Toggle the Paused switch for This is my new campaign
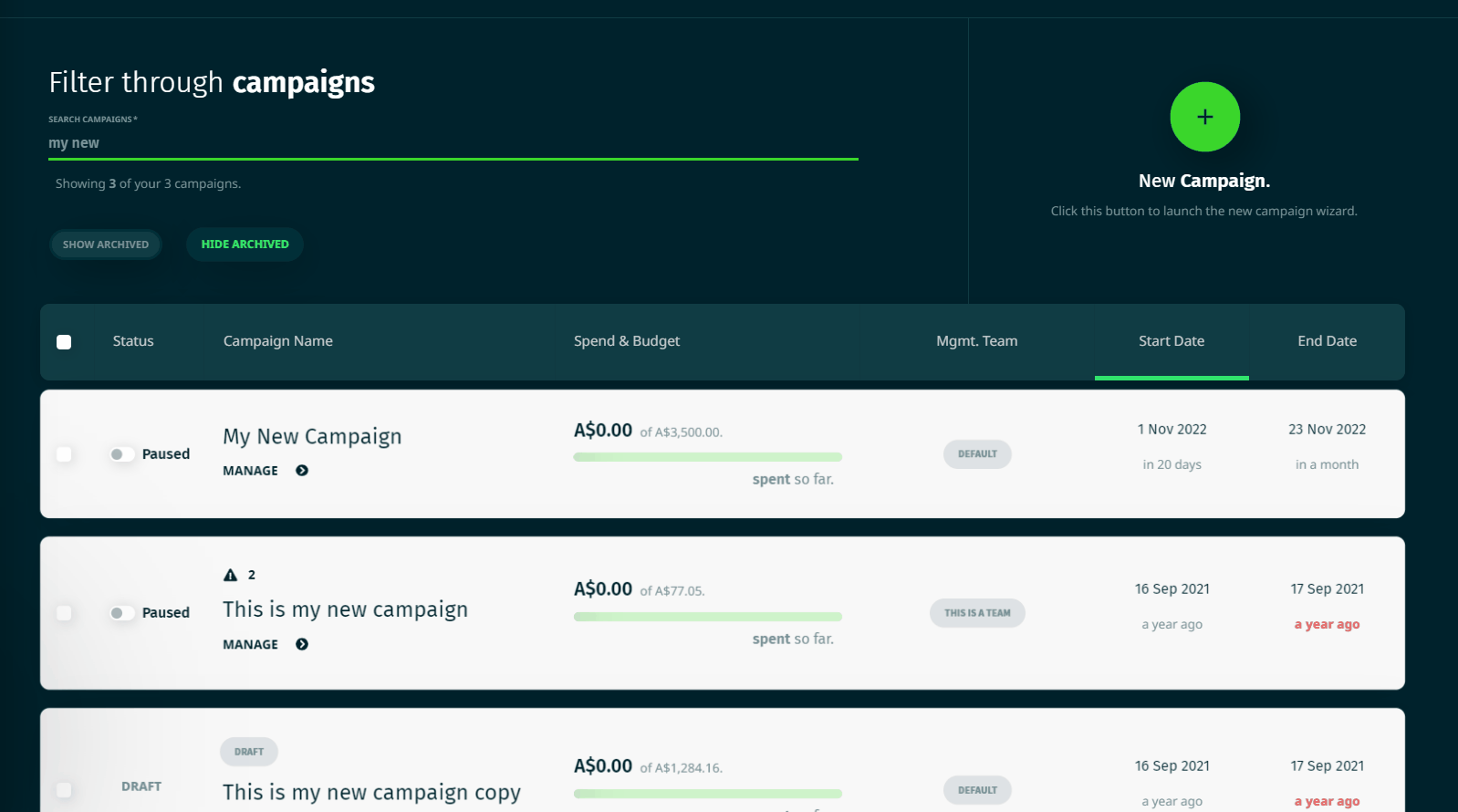The height and width of the screenshot is (812, 1458). pyautogui.click(x=121, y=613)
